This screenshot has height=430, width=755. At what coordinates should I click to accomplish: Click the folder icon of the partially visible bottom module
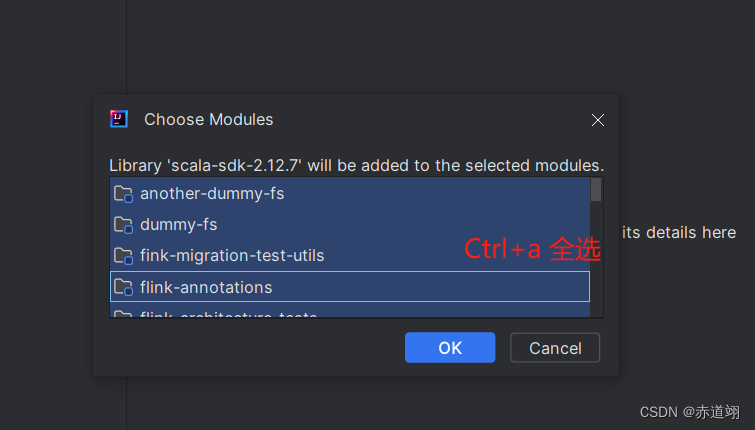click(x=123, y=314)
